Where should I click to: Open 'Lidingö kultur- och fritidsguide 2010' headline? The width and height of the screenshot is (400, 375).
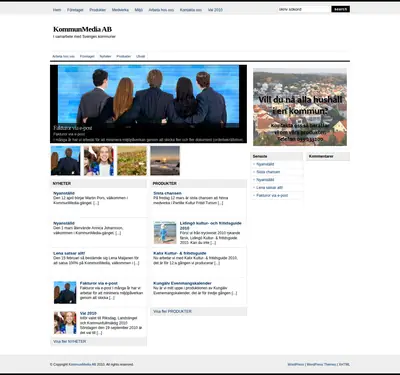pyautogui.click(x=211, y=226)
